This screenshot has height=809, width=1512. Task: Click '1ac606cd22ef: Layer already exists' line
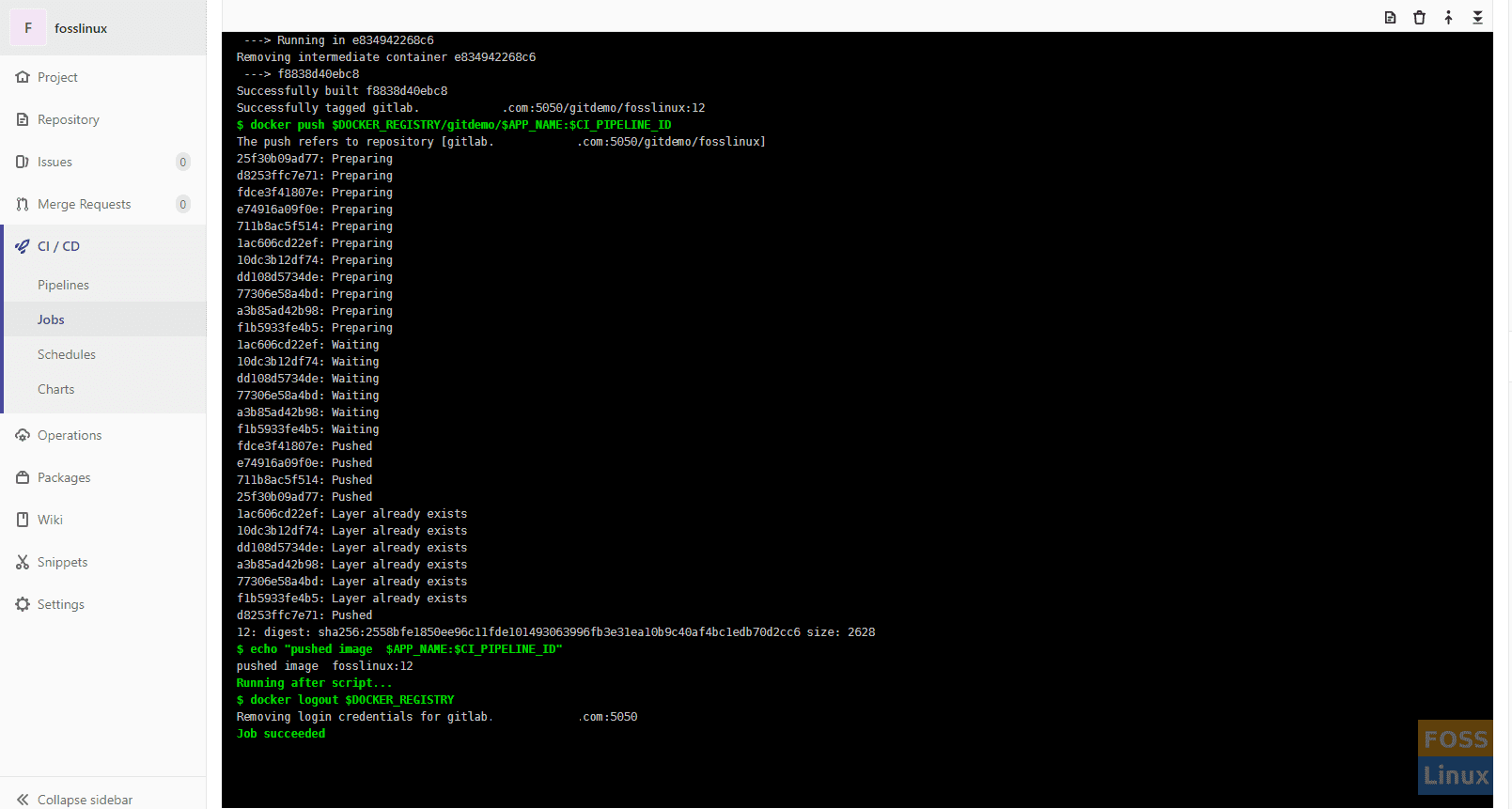[x=352, y=514]
